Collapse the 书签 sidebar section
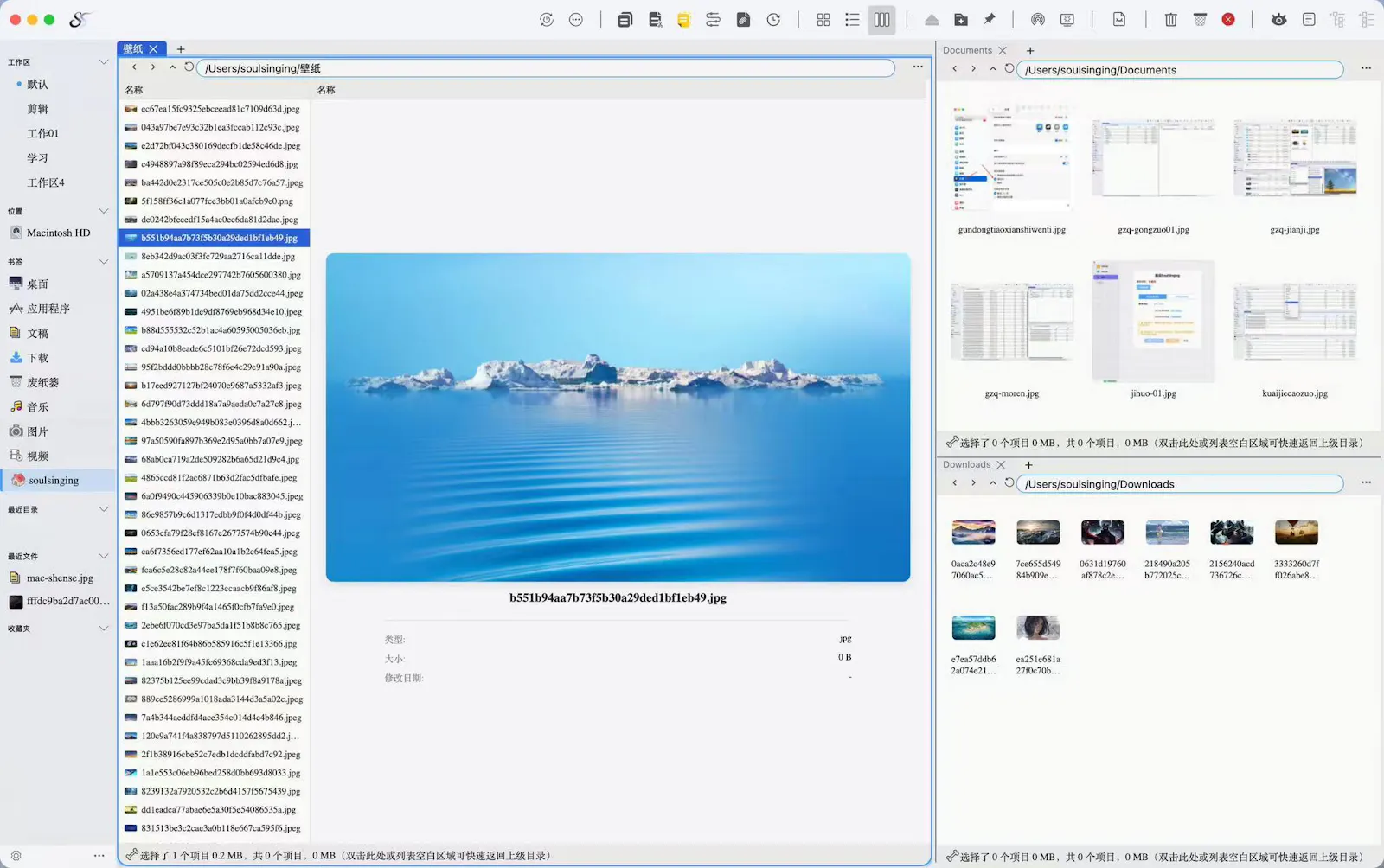The width and height of the screenshot is (1384, 868). tap(104, 262)
